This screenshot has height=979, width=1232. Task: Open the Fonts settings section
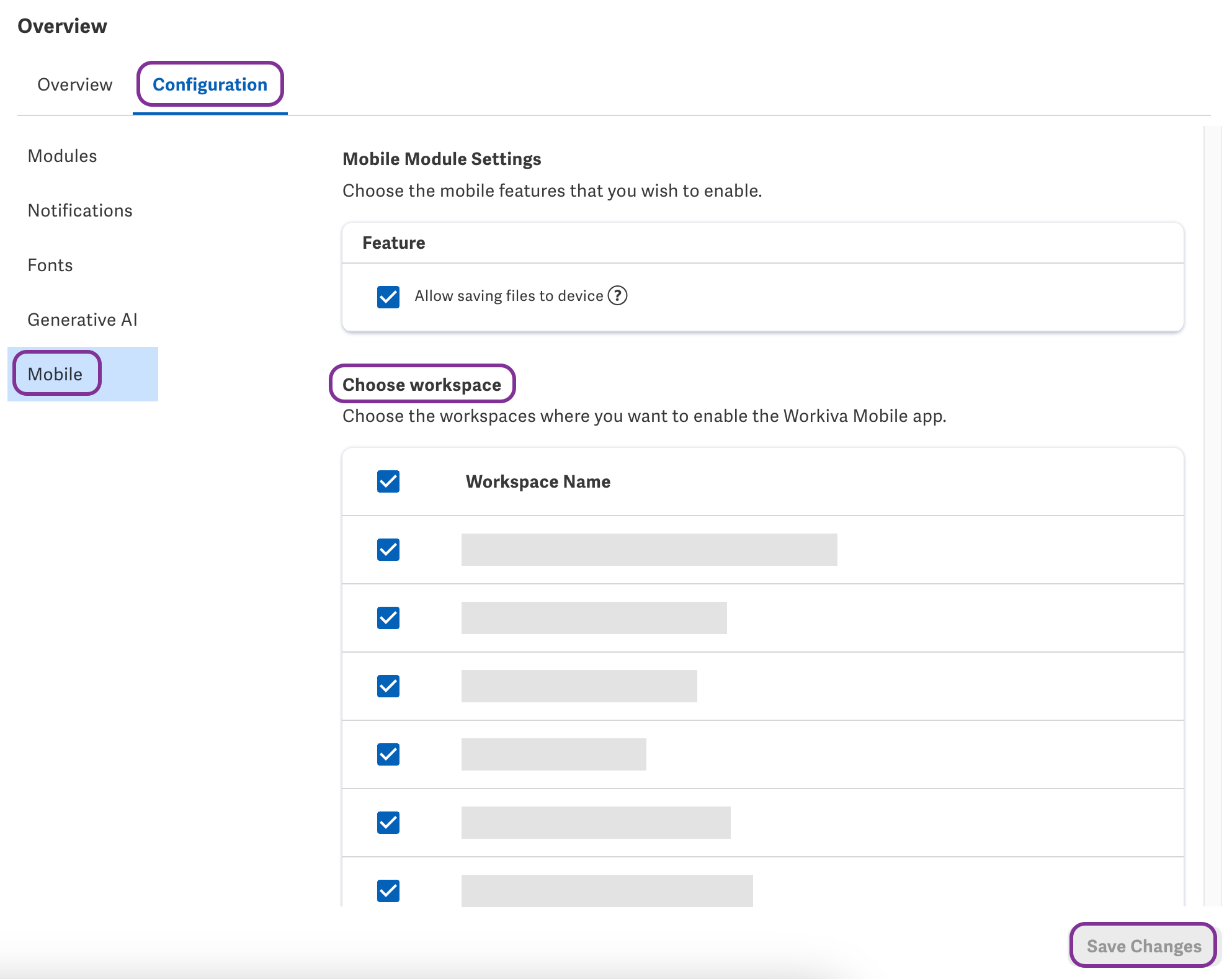[x=50, y=265]
